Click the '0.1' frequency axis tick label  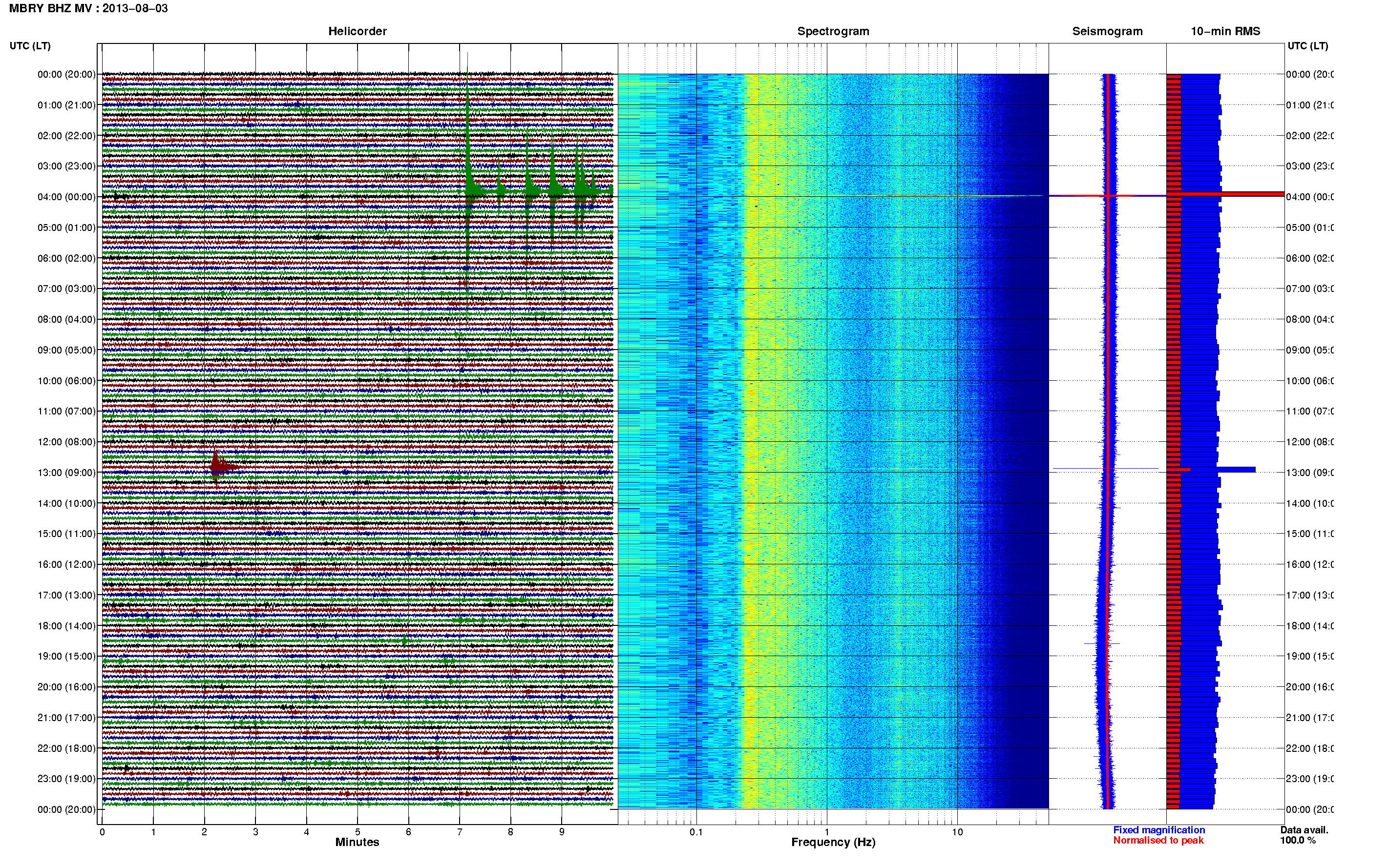point(696,832)
